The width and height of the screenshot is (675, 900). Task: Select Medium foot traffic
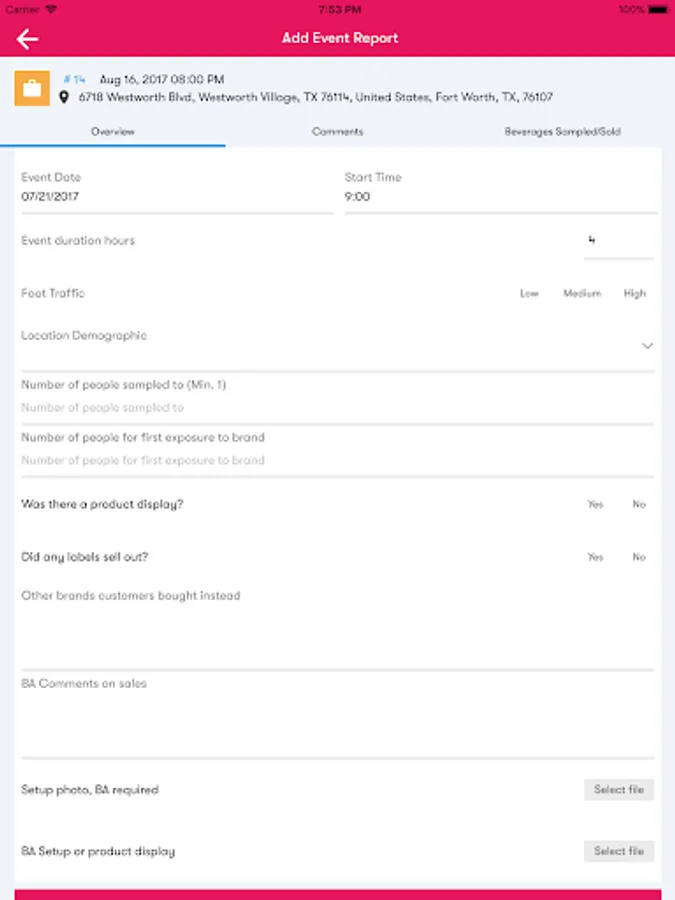pos(582,294)
